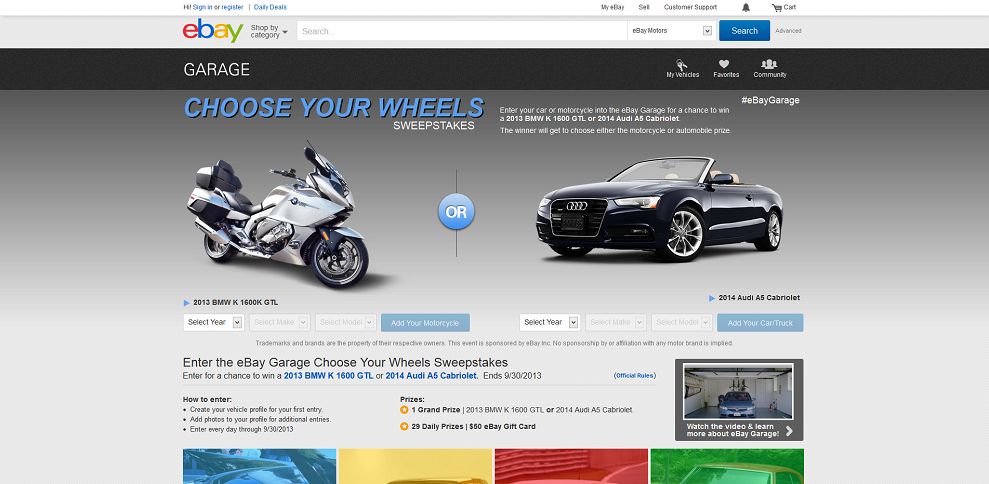989x484 pixels.
Task: Click the garage video thumbnail
Action: coord(738,393)
